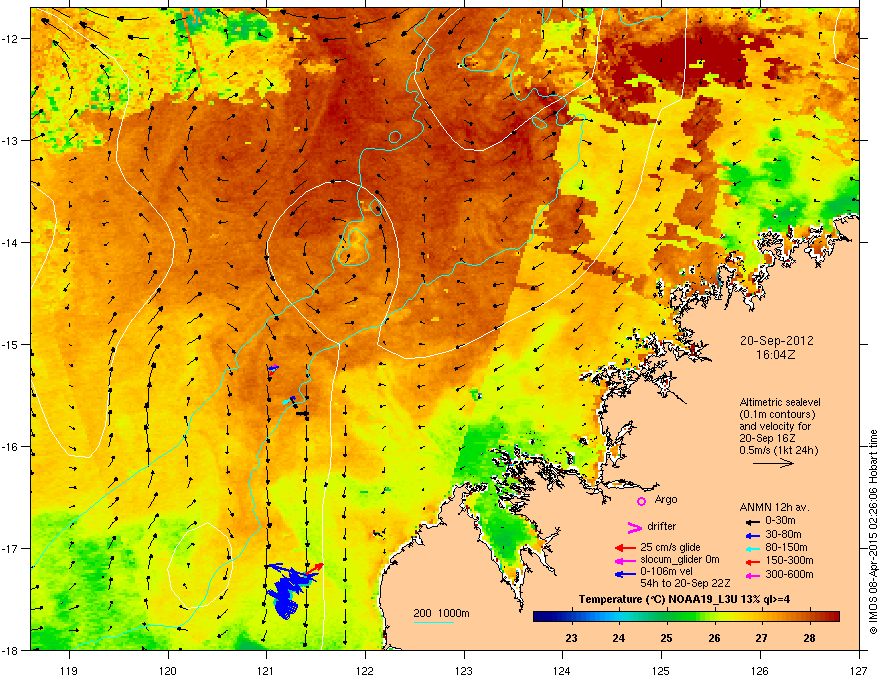This screenshot has height=680, width=880.
Task: Click the colorbar tick label 23
Action: pos(571,638)
